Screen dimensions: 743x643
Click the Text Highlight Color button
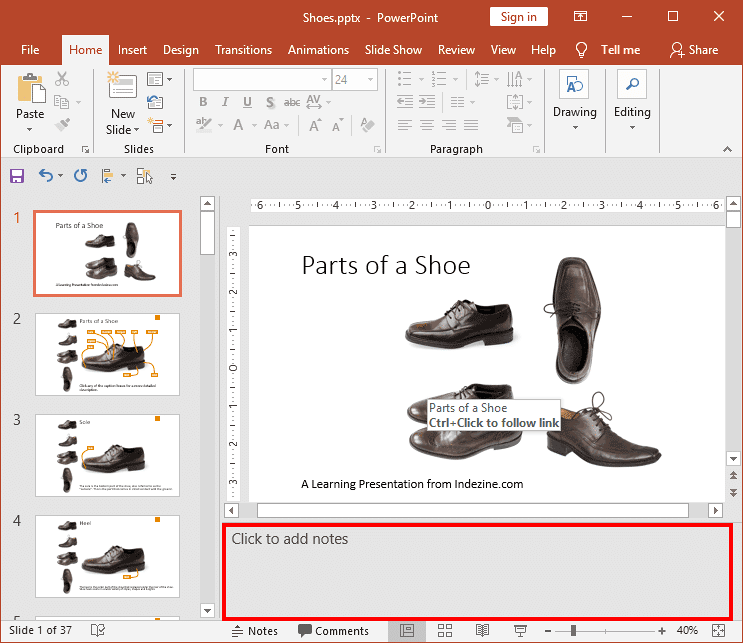click(204, 125)
